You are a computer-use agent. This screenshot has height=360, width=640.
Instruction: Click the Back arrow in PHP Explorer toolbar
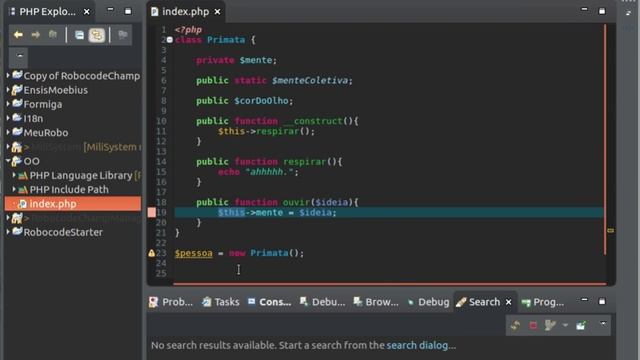(x=18, y=35)
